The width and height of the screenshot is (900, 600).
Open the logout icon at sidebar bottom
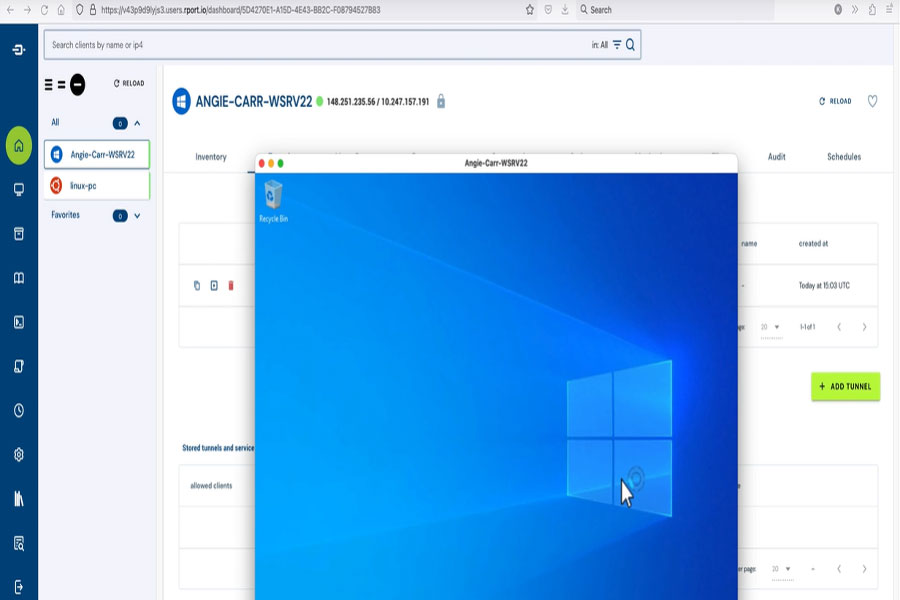click(19, 587)
